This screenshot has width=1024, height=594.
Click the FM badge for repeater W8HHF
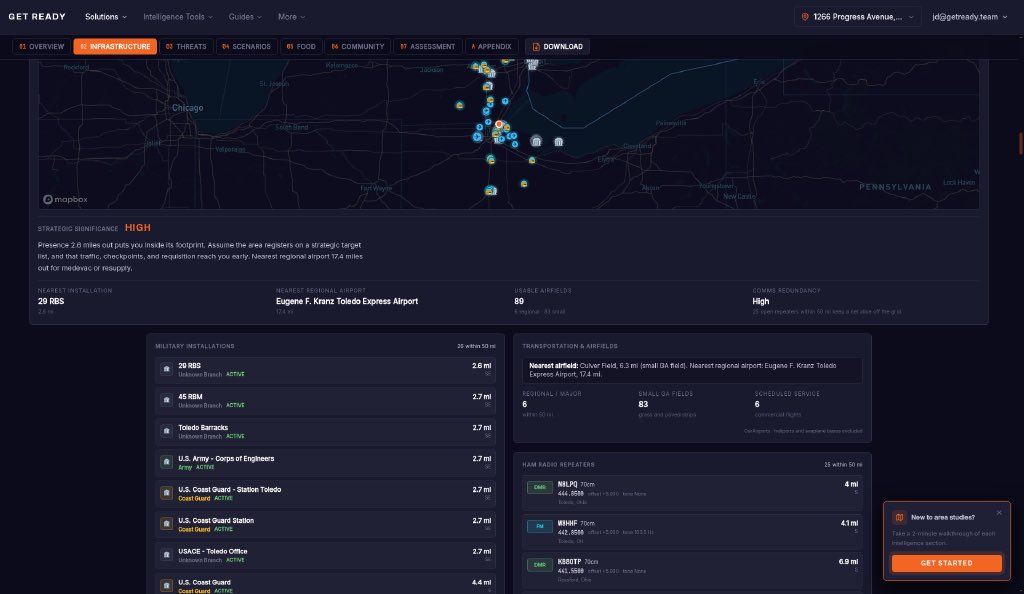point(539,526)
